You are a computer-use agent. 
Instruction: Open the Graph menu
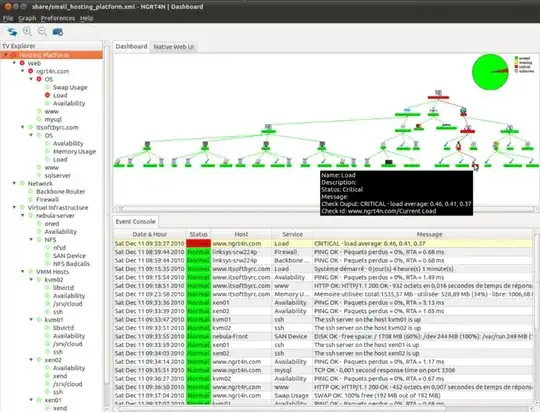(27, 18)
